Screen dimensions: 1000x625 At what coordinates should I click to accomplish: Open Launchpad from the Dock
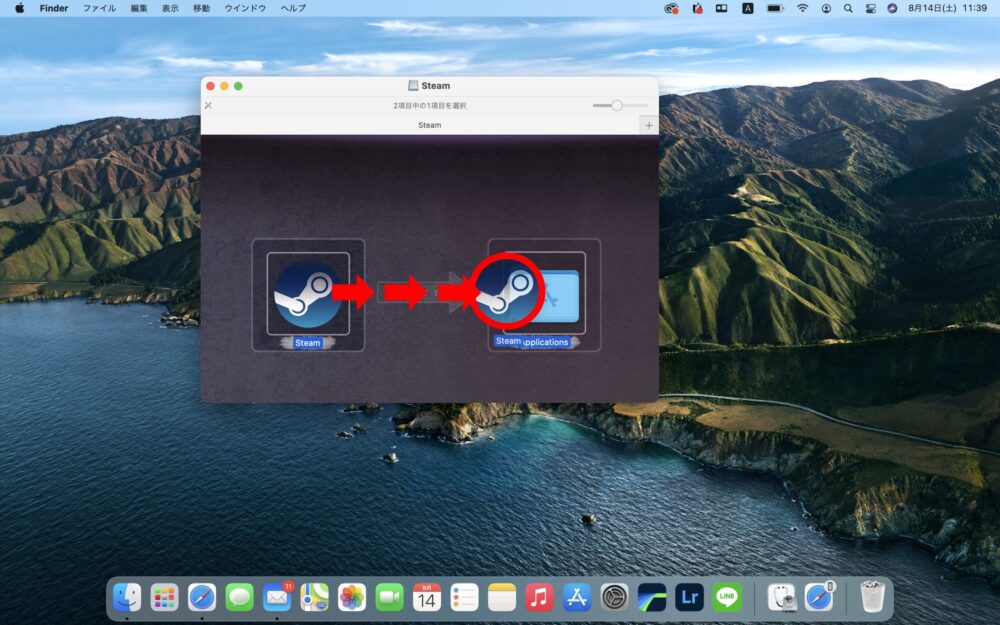tap(165, 598)
